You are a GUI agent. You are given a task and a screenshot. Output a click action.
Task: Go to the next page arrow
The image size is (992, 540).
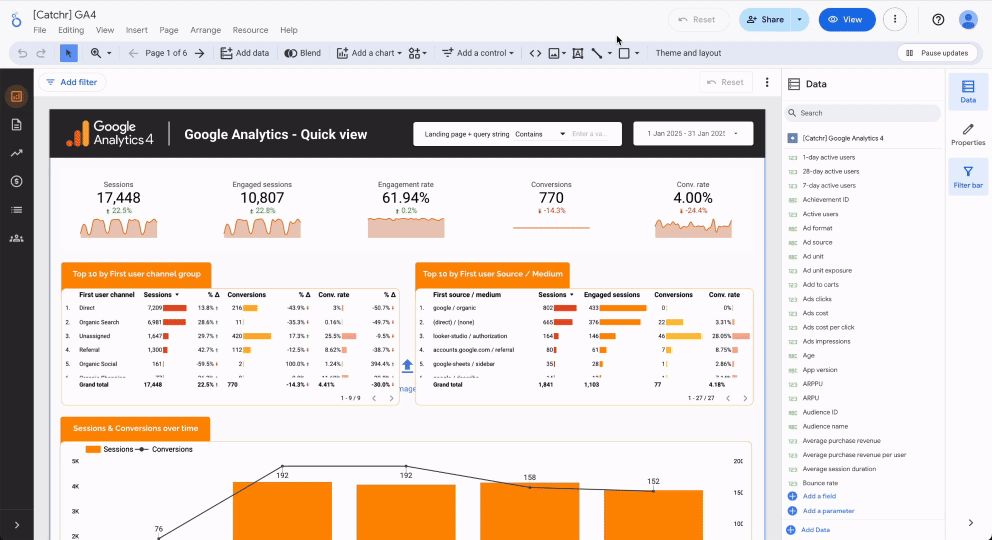click(x=200, y=53)
